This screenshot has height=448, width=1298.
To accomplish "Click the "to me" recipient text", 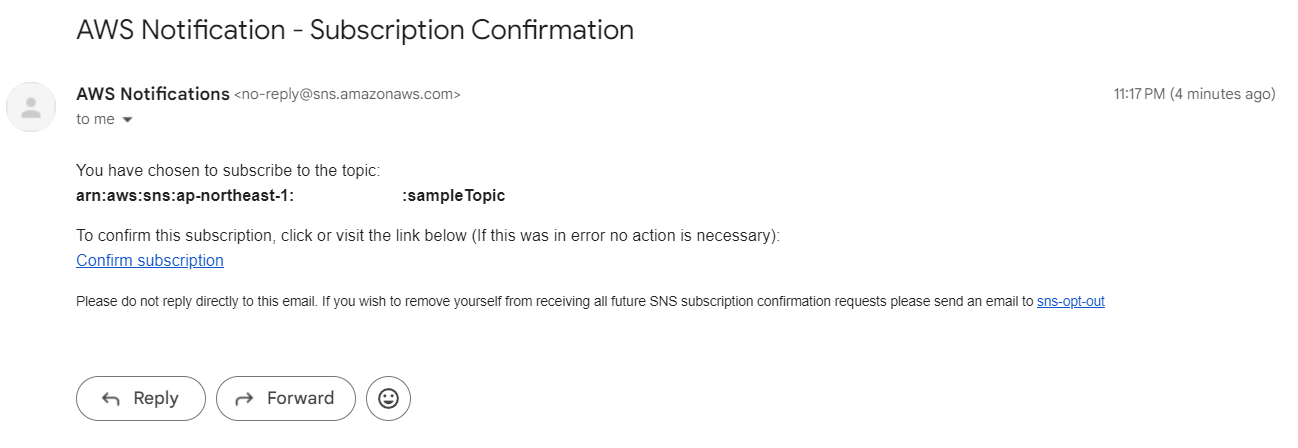I will coord(96,119).
